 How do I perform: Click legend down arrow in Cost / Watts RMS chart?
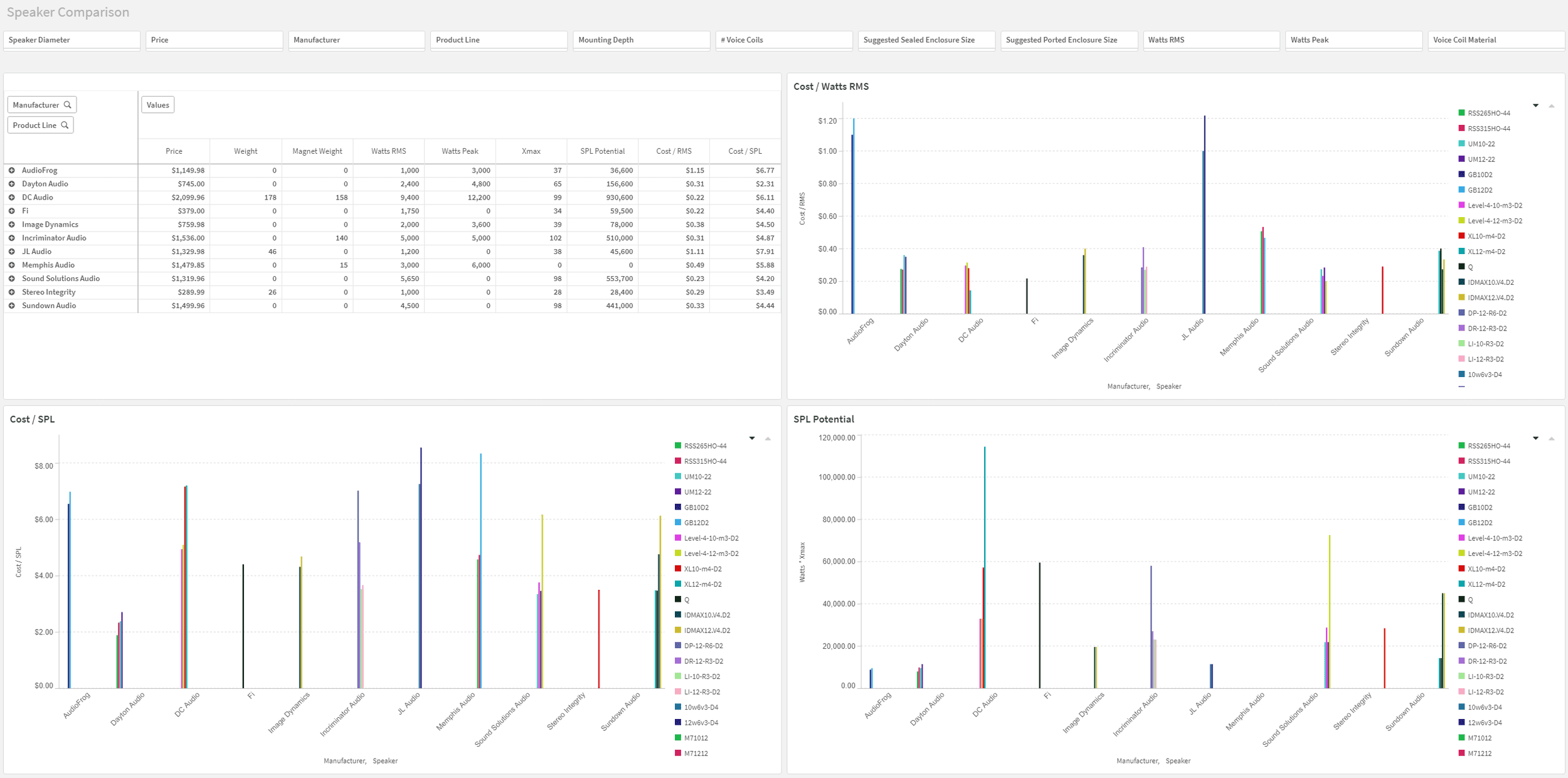pyautogui.click(x=1535, y=105)
